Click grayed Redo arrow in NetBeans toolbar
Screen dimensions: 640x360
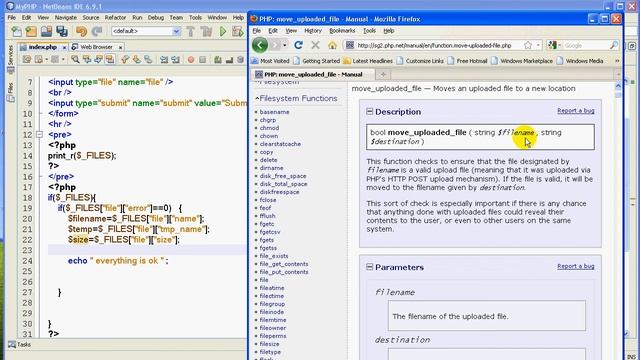[x=97, y=31]
